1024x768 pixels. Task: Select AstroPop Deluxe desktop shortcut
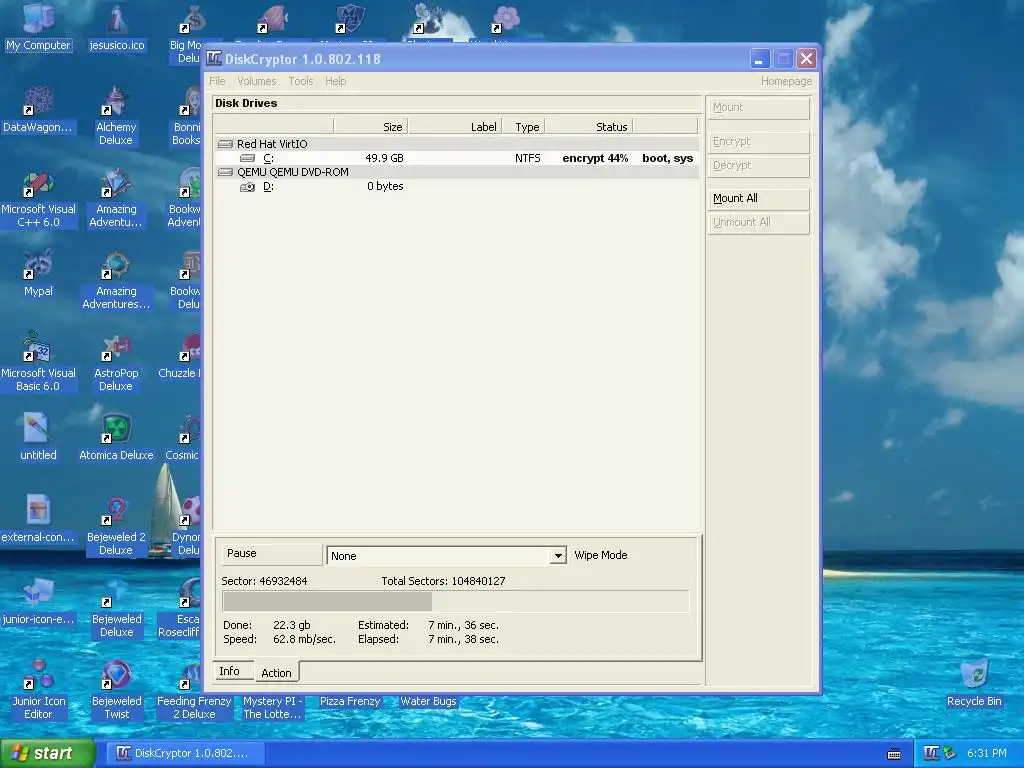116,362
